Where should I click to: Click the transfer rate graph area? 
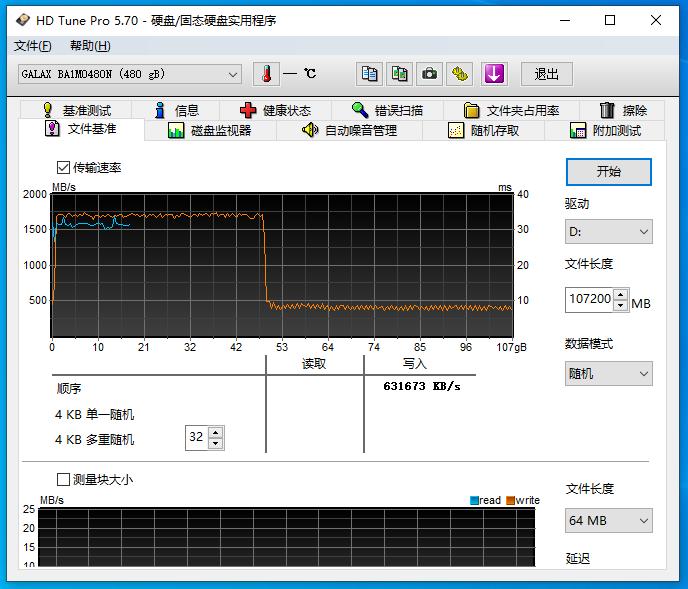click(282, 265)
